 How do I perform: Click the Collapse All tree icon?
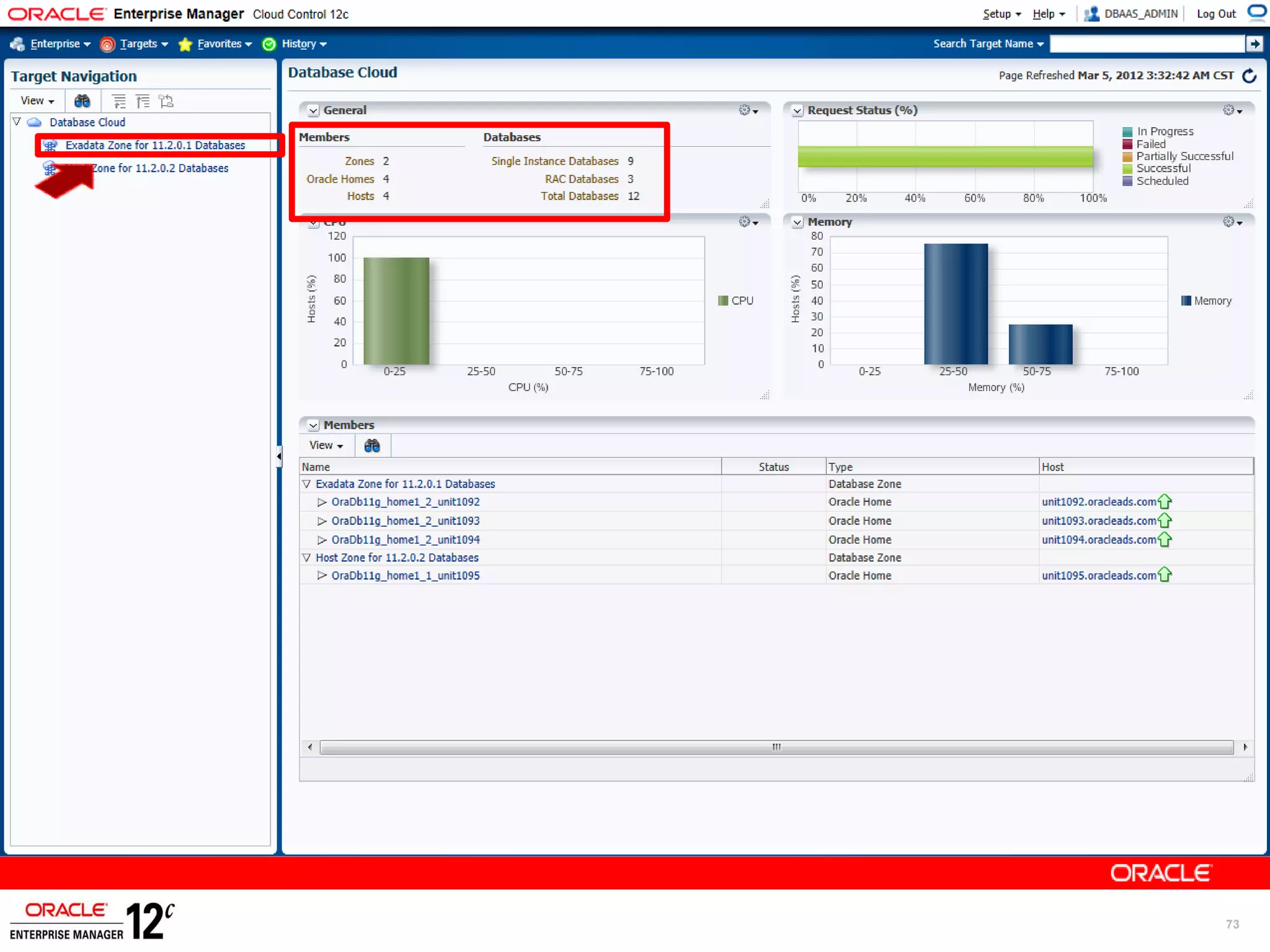pyautogui.click(x=143, y=101)
